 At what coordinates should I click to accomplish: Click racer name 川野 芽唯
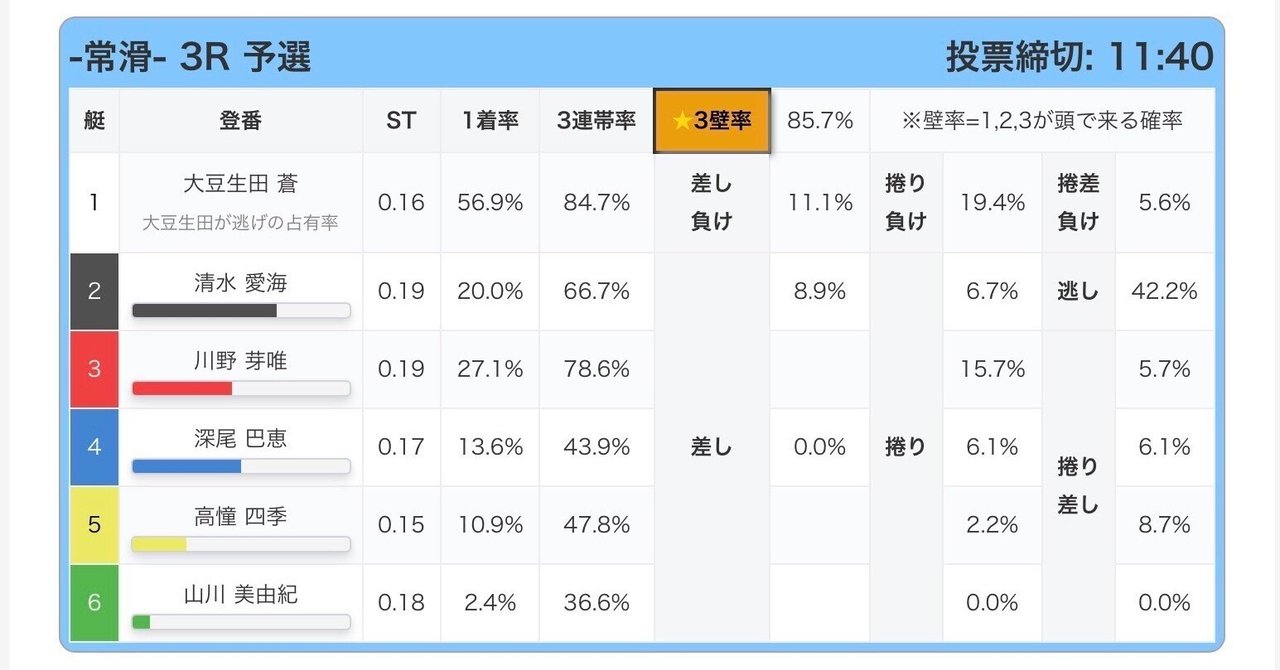240,361
